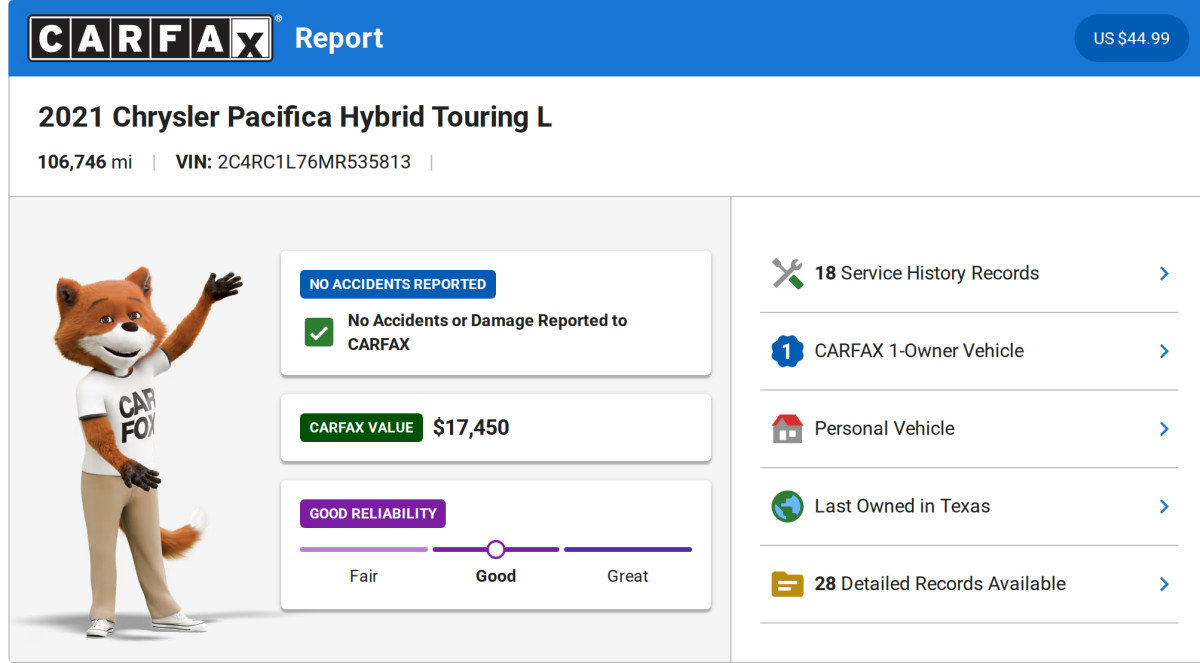This screenshot has width=1200, height=663.
Task: Expand 18 Service History Records chevron
Action: [1164, 273]
